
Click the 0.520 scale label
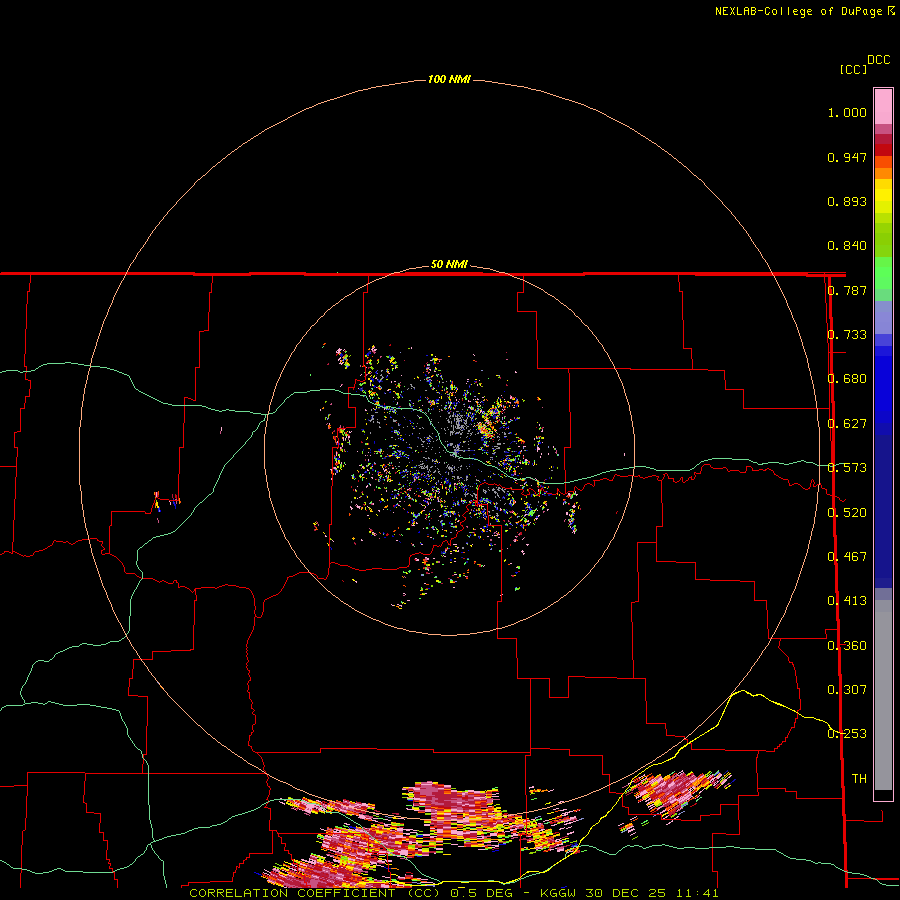pyautogui.click(x=847, y=513)
